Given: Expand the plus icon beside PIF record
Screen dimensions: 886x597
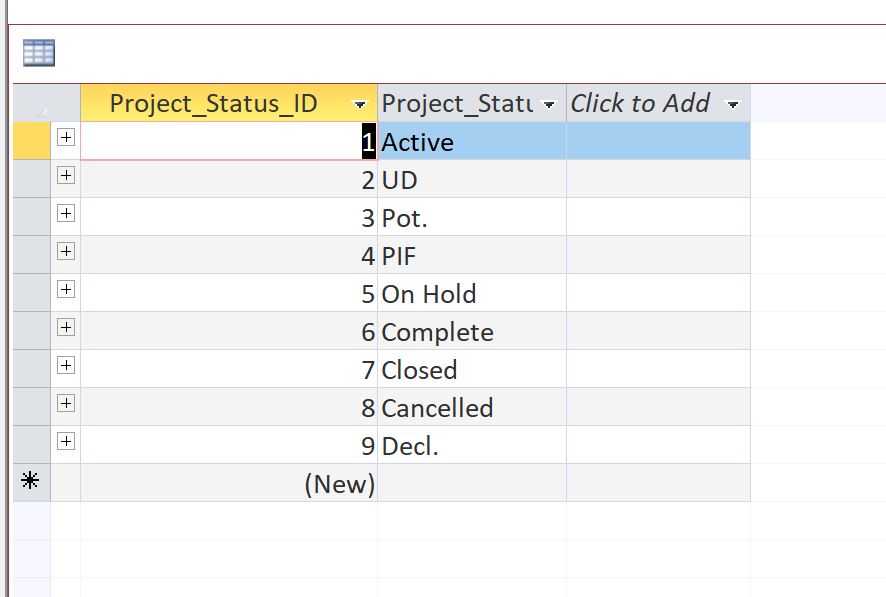Looking at the screenshot, I should coord(66,252).
